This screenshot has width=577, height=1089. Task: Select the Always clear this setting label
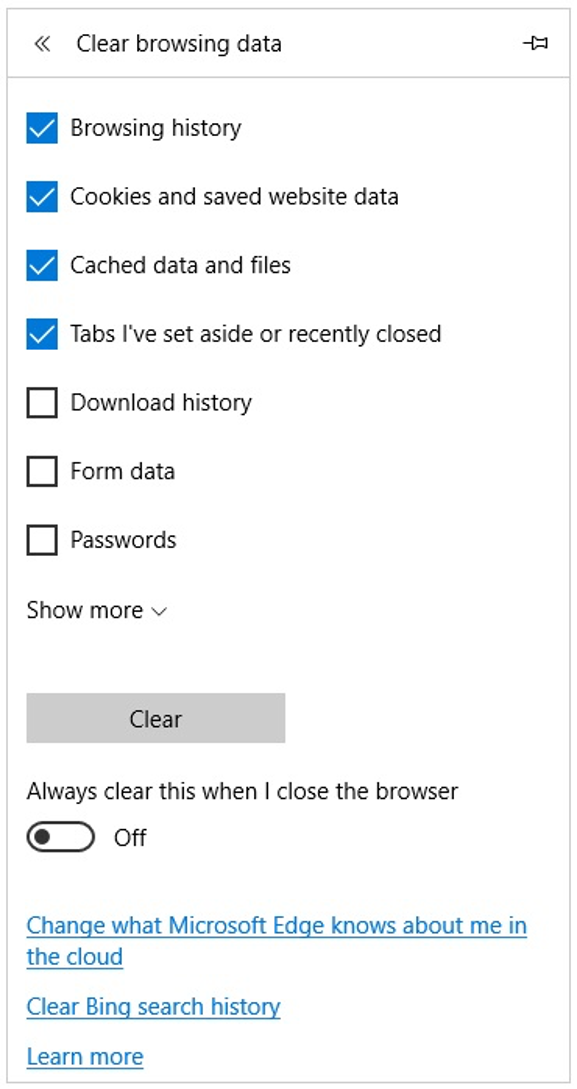242,791
